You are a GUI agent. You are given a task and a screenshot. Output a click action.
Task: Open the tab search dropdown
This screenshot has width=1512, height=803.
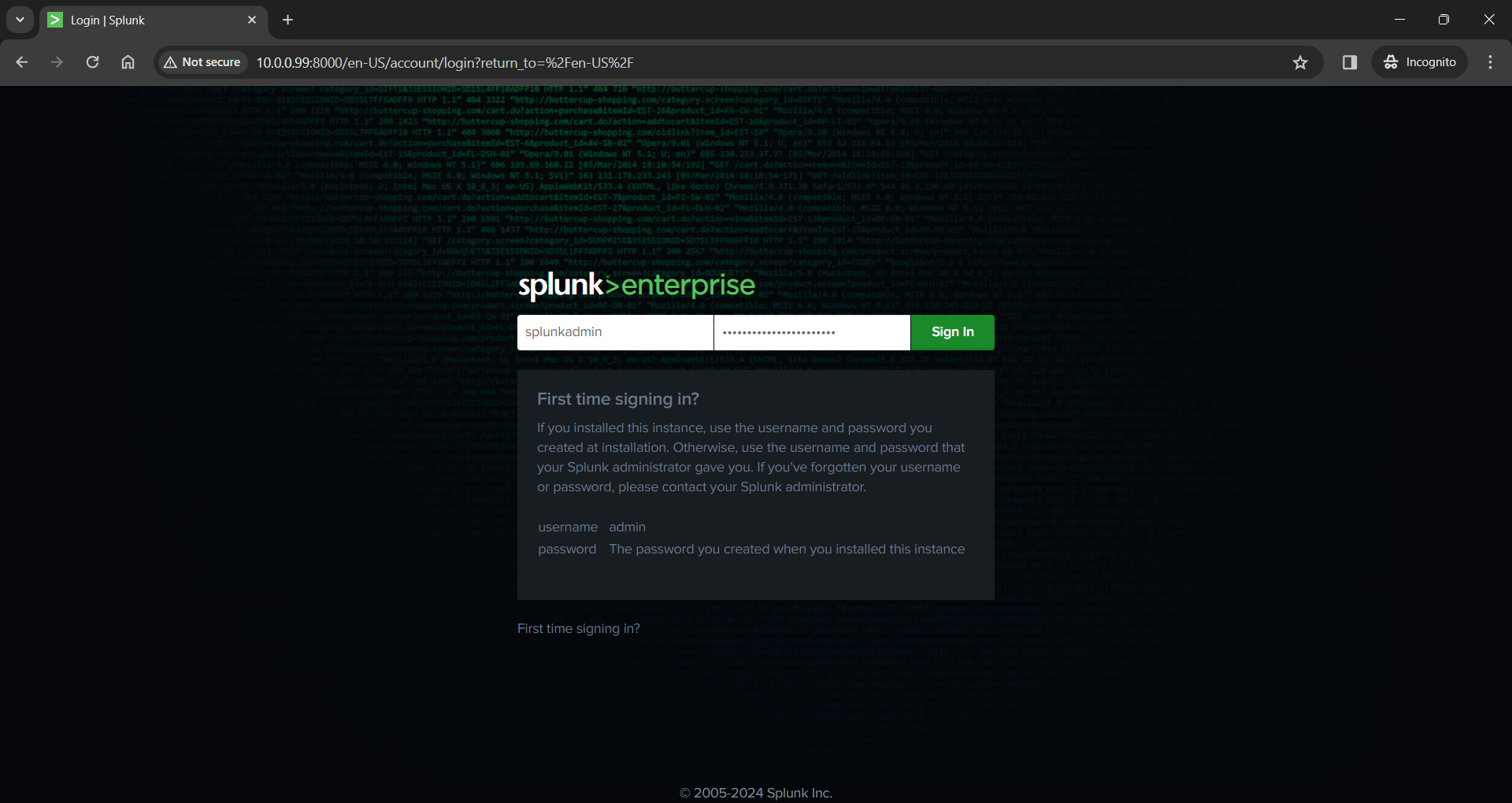(20, 20)
